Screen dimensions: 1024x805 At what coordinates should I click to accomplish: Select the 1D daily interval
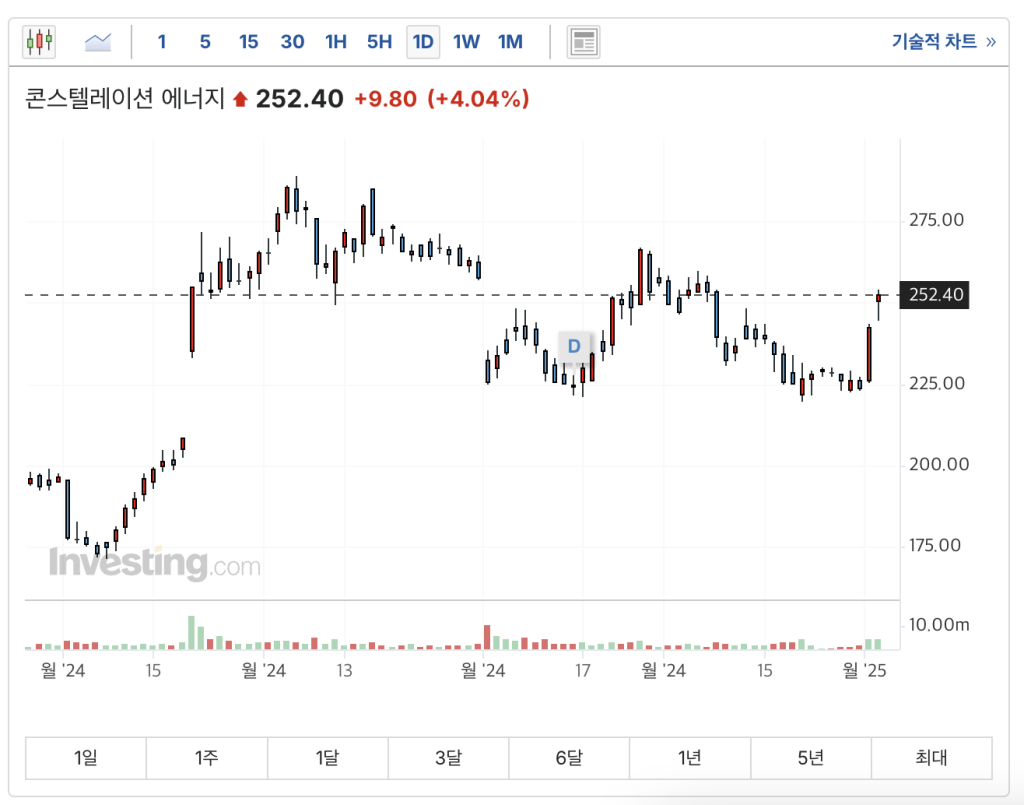click(423, 41)
